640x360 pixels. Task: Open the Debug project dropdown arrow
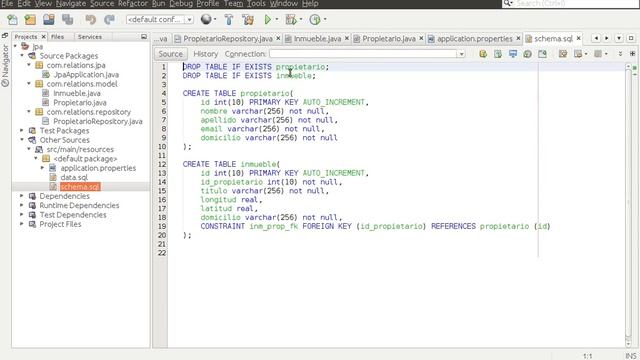[301, 19]
